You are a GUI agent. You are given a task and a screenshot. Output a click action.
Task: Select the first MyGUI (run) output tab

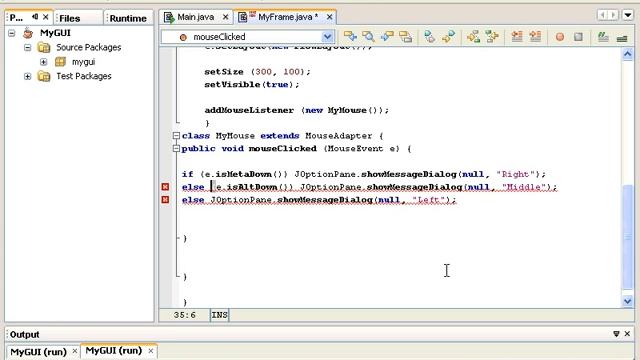[38, 351]
